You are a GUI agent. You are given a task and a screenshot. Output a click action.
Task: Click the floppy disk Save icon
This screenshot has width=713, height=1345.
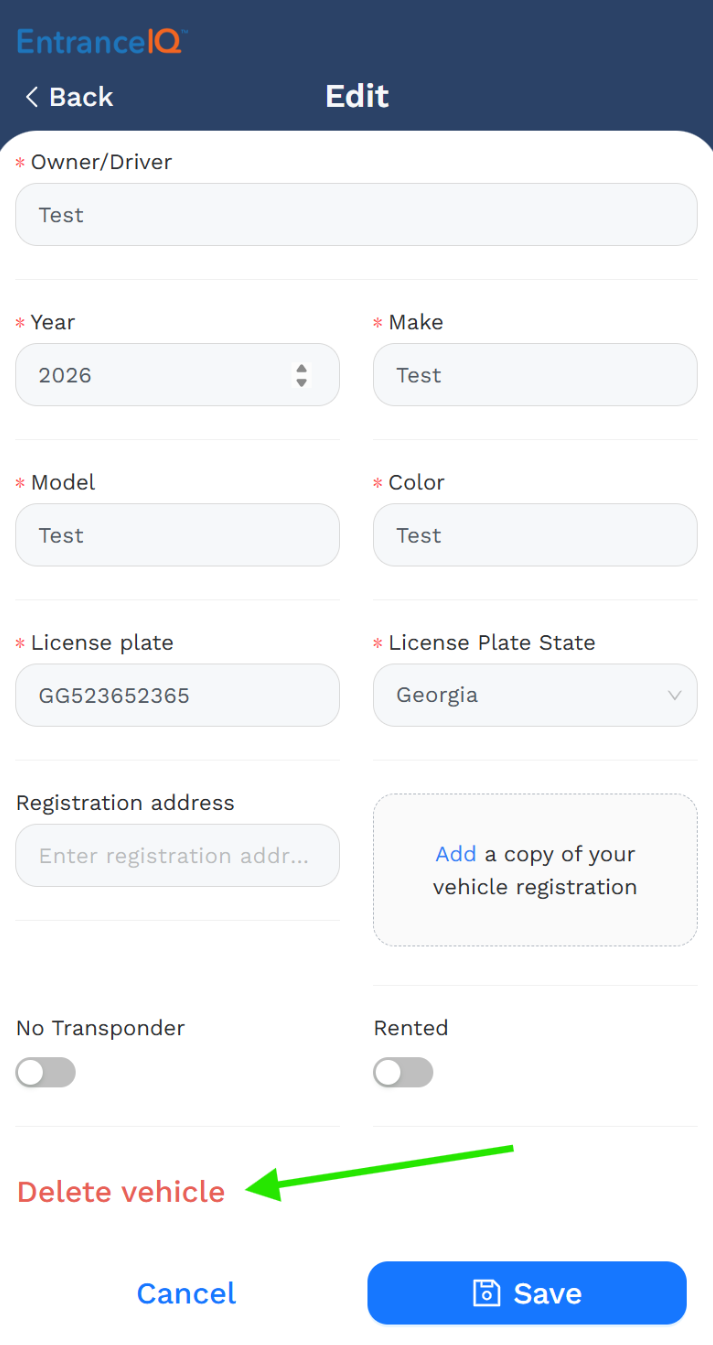[x=486, y=1293]
